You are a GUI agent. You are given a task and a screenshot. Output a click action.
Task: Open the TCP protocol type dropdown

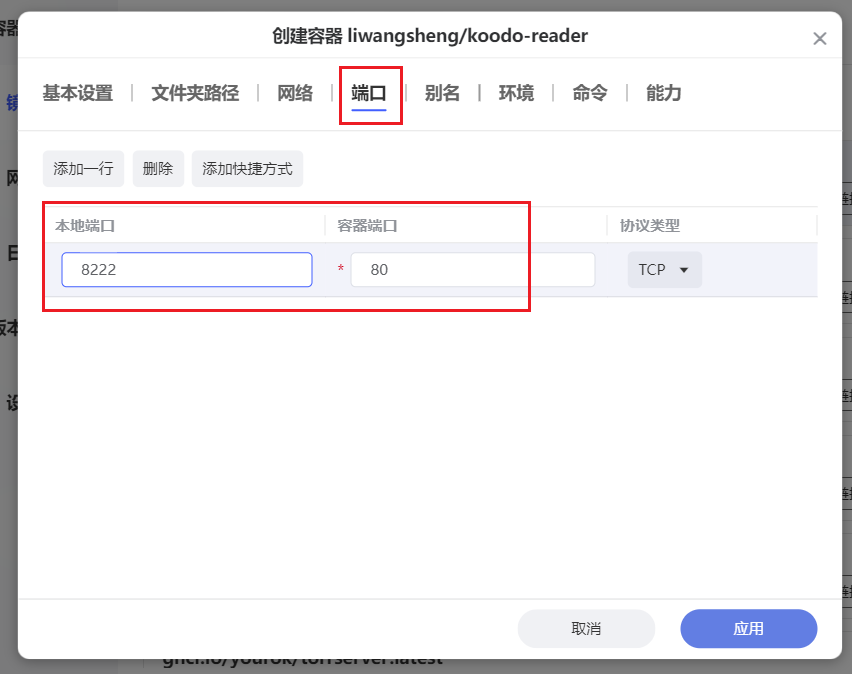point(665,270)
